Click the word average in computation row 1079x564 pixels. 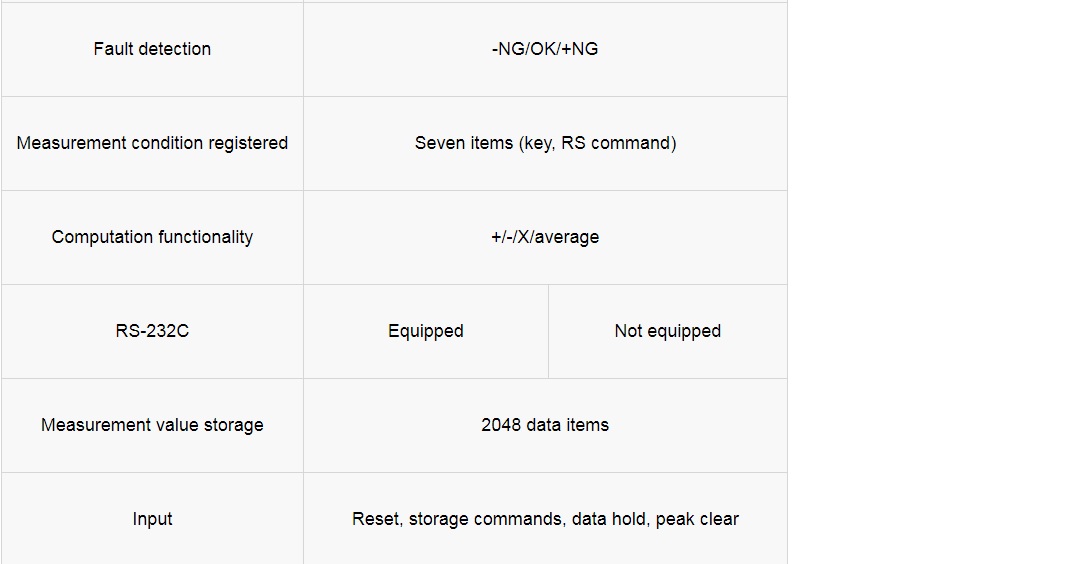tap(567, 238)
